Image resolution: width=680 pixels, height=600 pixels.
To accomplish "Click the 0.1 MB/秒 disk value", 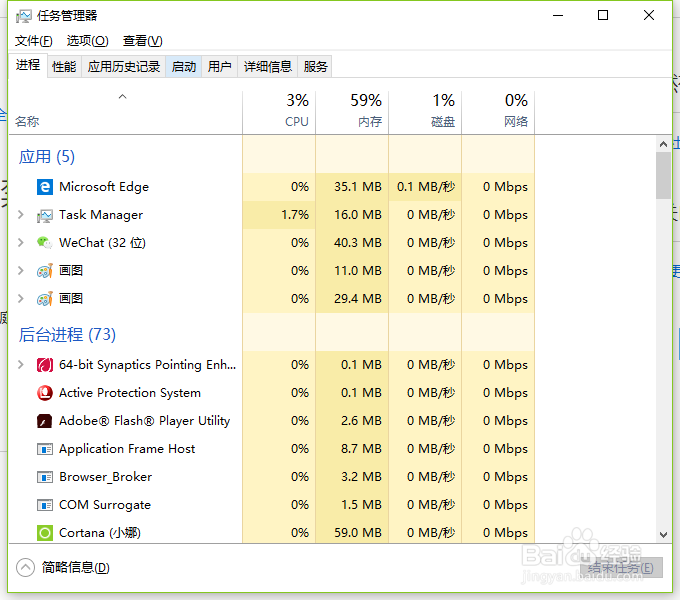I will click(426, 187).
